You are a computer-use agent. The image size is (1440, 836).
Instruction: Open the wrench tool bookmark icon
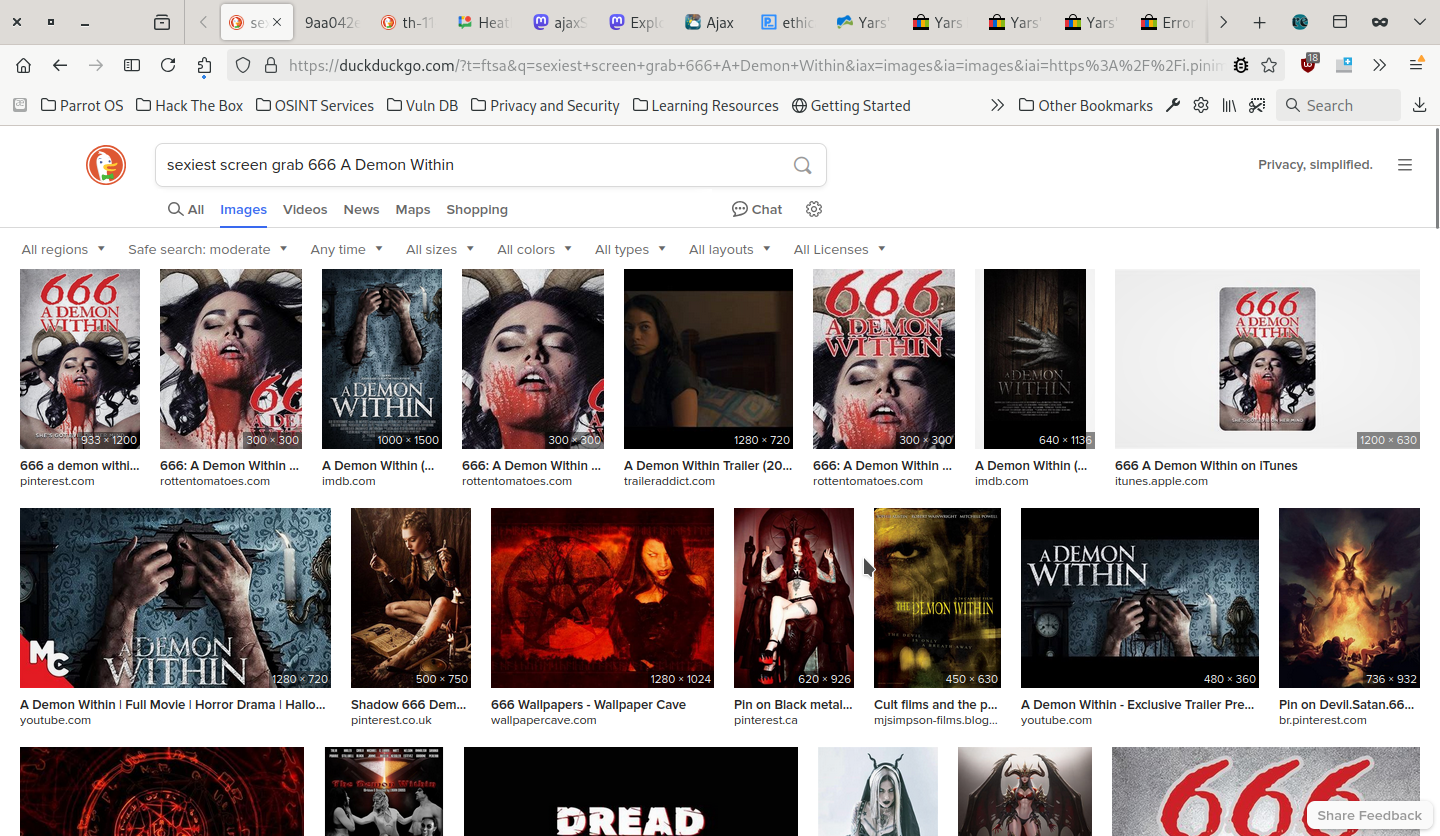1173,105
